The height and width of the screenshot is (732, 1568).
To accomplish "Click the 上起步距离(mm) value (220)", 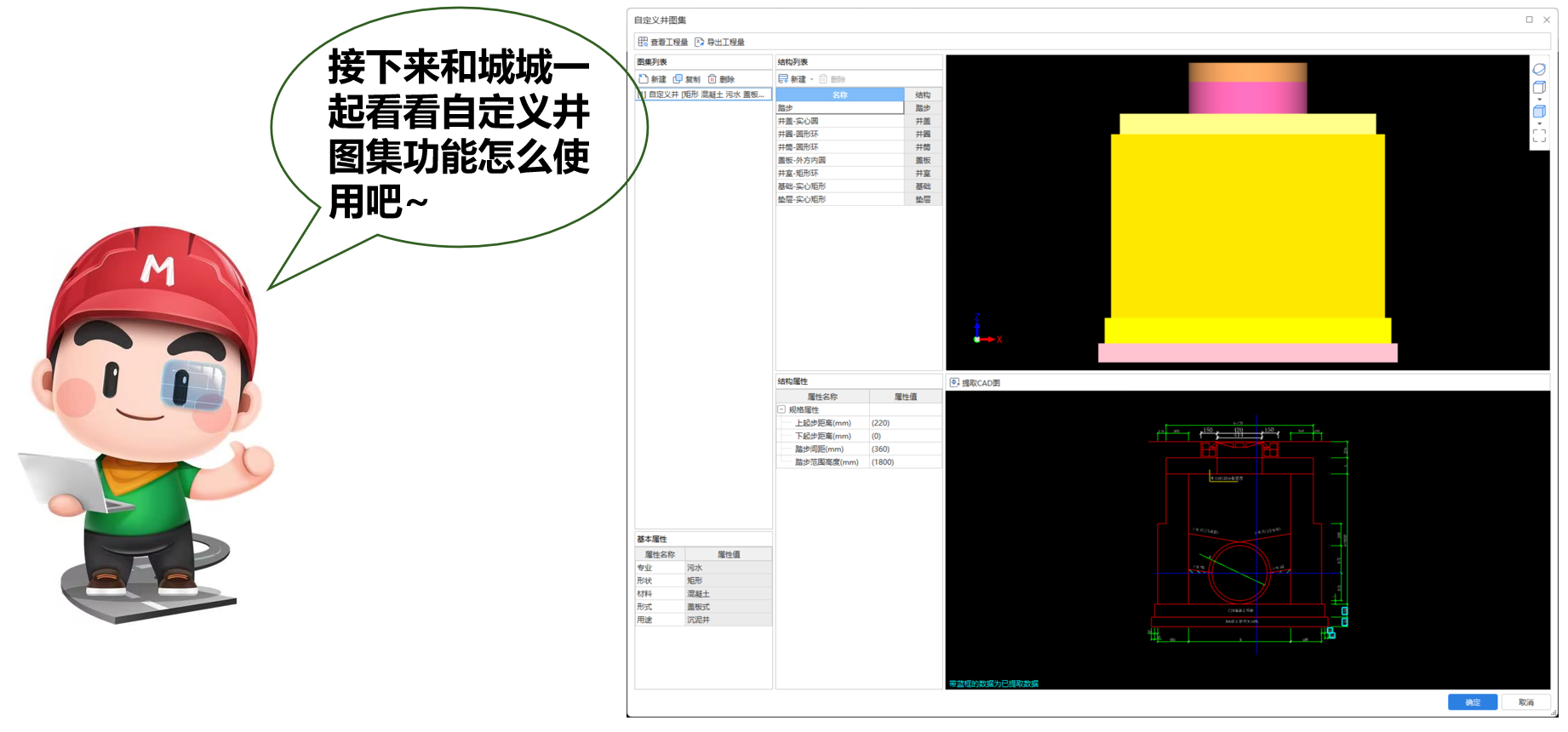I will 906,423.
